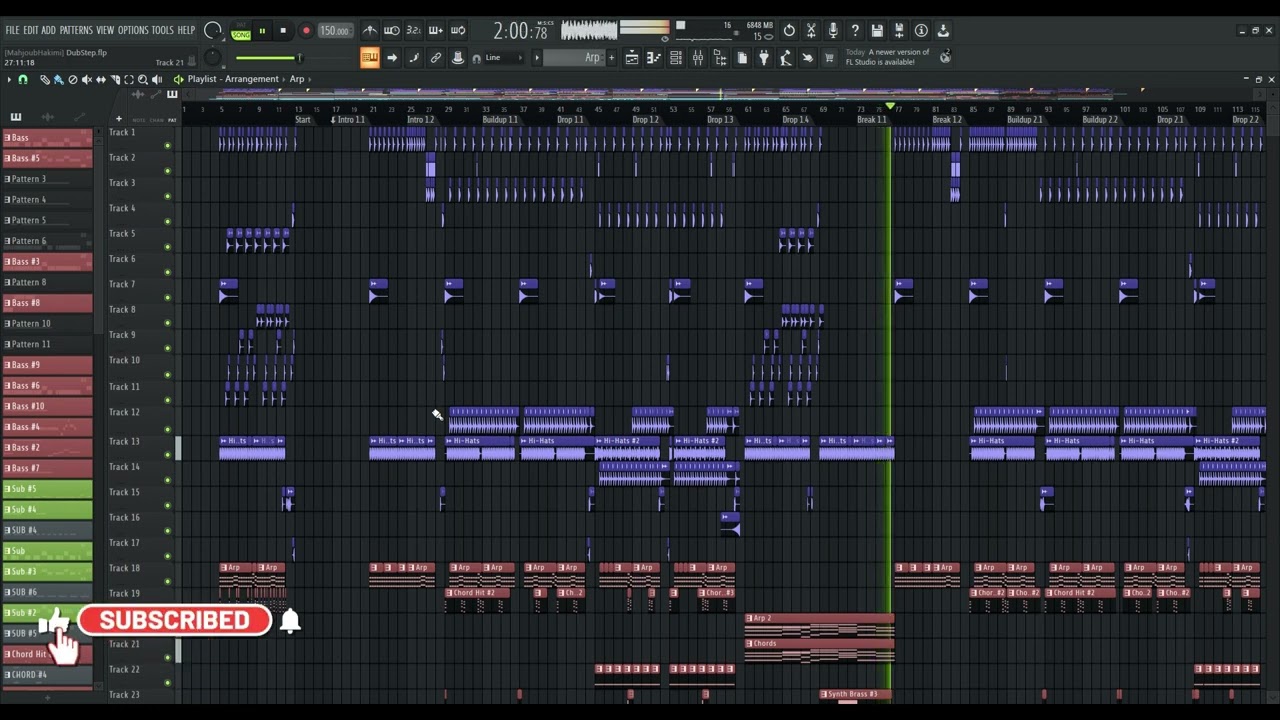Open the shopping cart content library
Viewport: 1280px width, 720px height.
tap(828, 58)
